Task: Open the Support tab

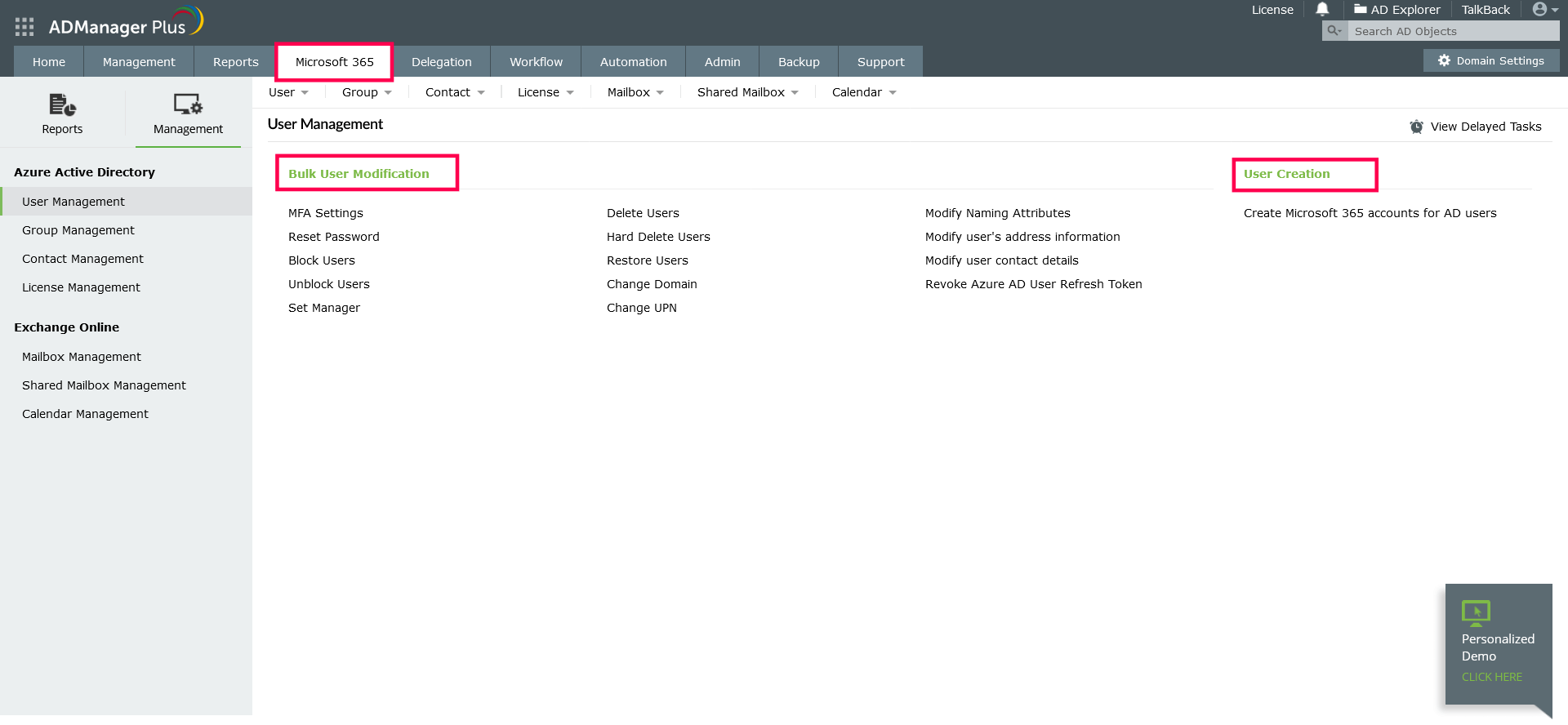Action: 881,62
